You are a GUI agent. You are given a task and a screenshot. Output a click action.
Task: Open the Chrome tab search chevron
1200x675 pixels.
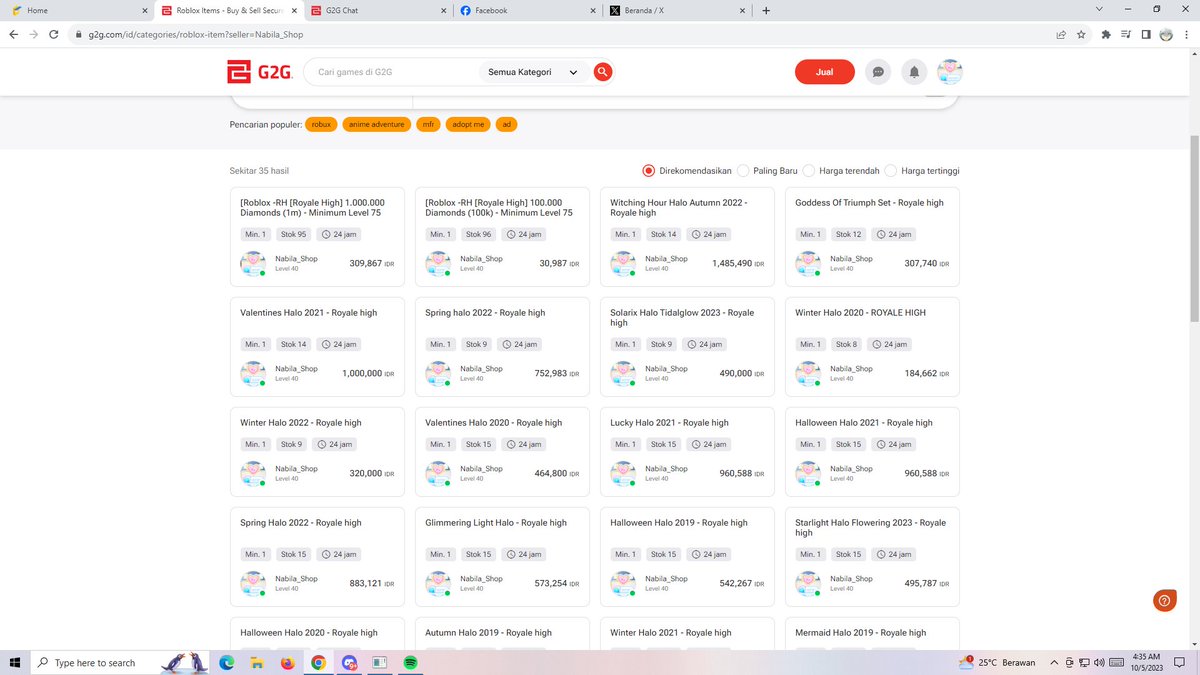1099,10
